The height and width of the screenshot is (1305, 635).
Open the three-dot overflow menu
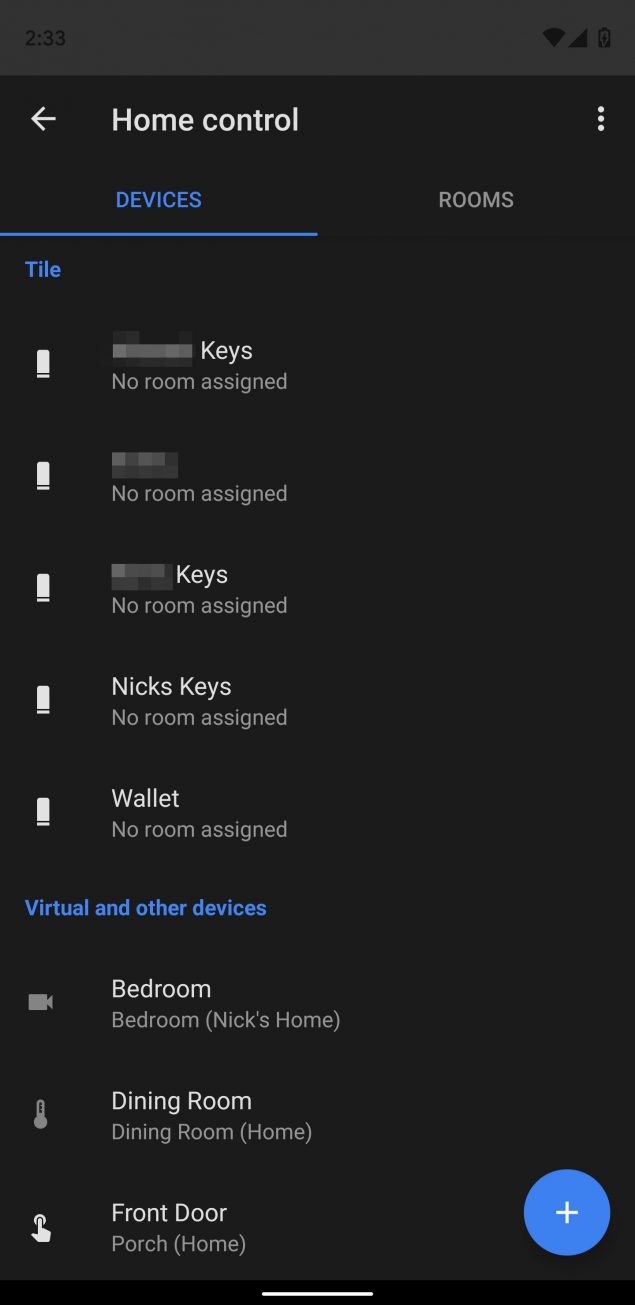pyautogui.click(x=600, y=119)
